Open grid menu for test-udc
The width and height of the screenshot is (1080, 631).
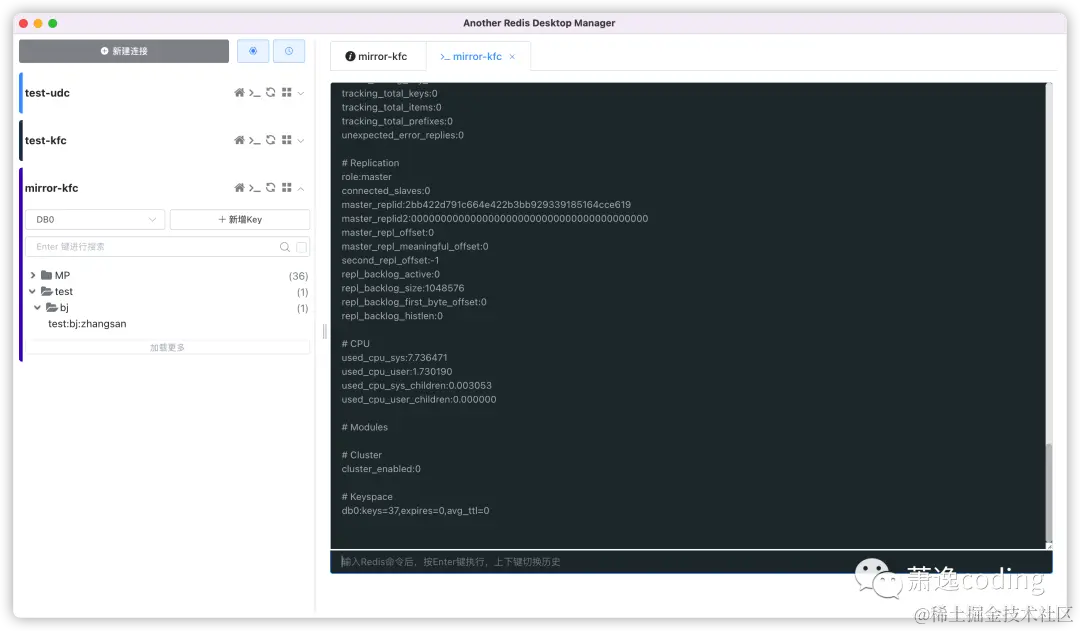287,92
